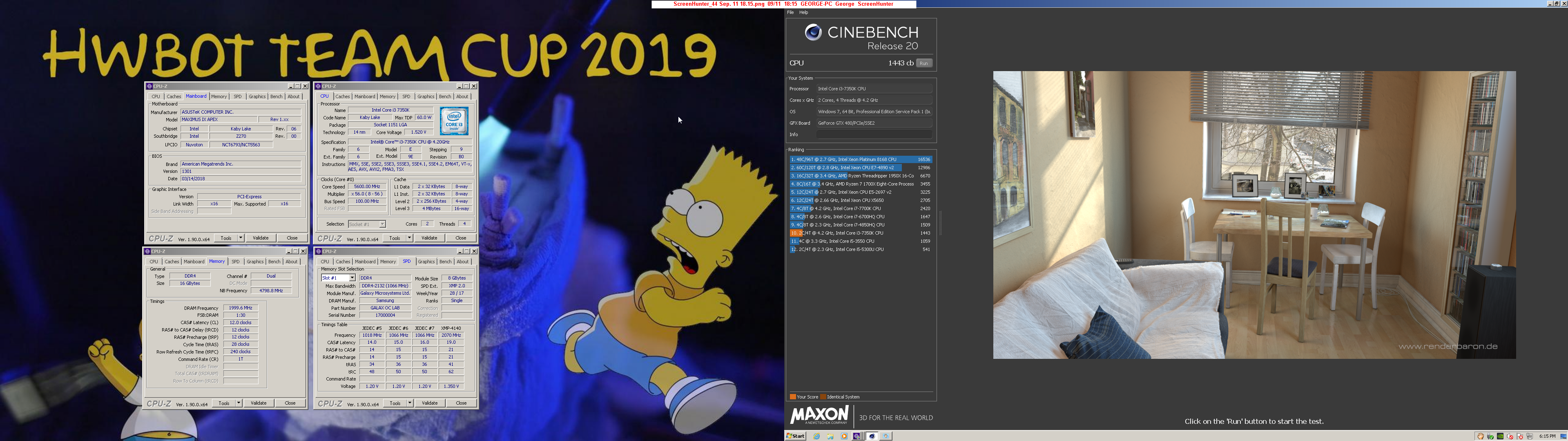
Task: Click the 6:15 PM clock
Action: point(1547,436)
